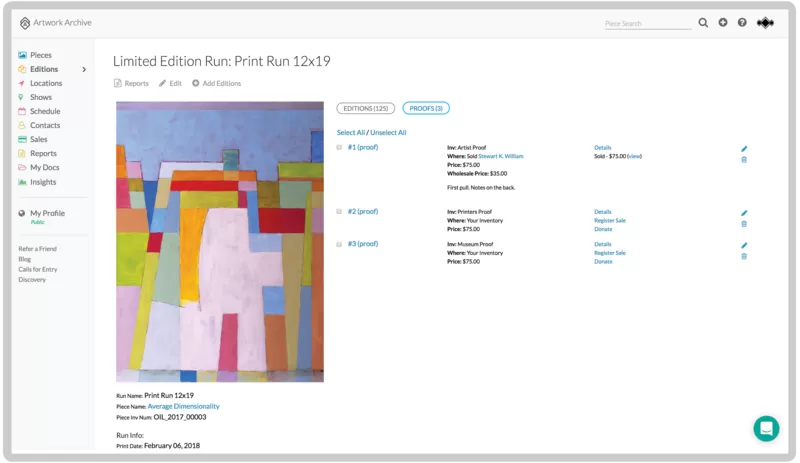Screen dimensions: 800x463
Task: Register Sale for Museum Proof
Action: tap(610, 253)
